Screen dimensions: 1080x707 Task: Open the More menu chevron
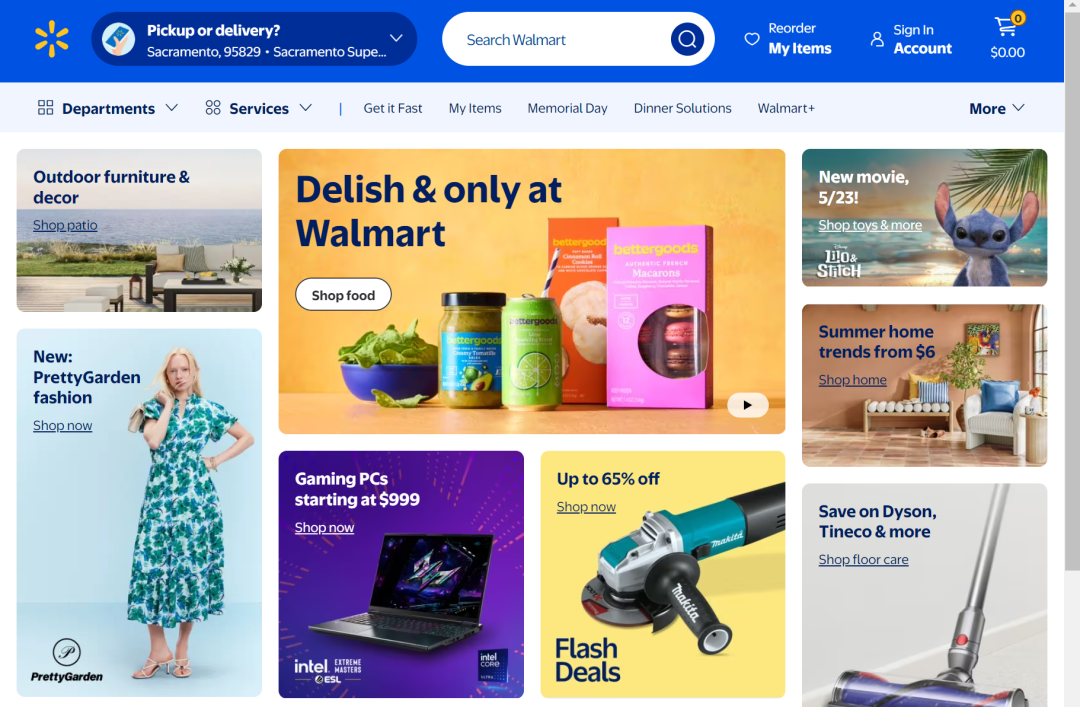[x=1019, y=107]
